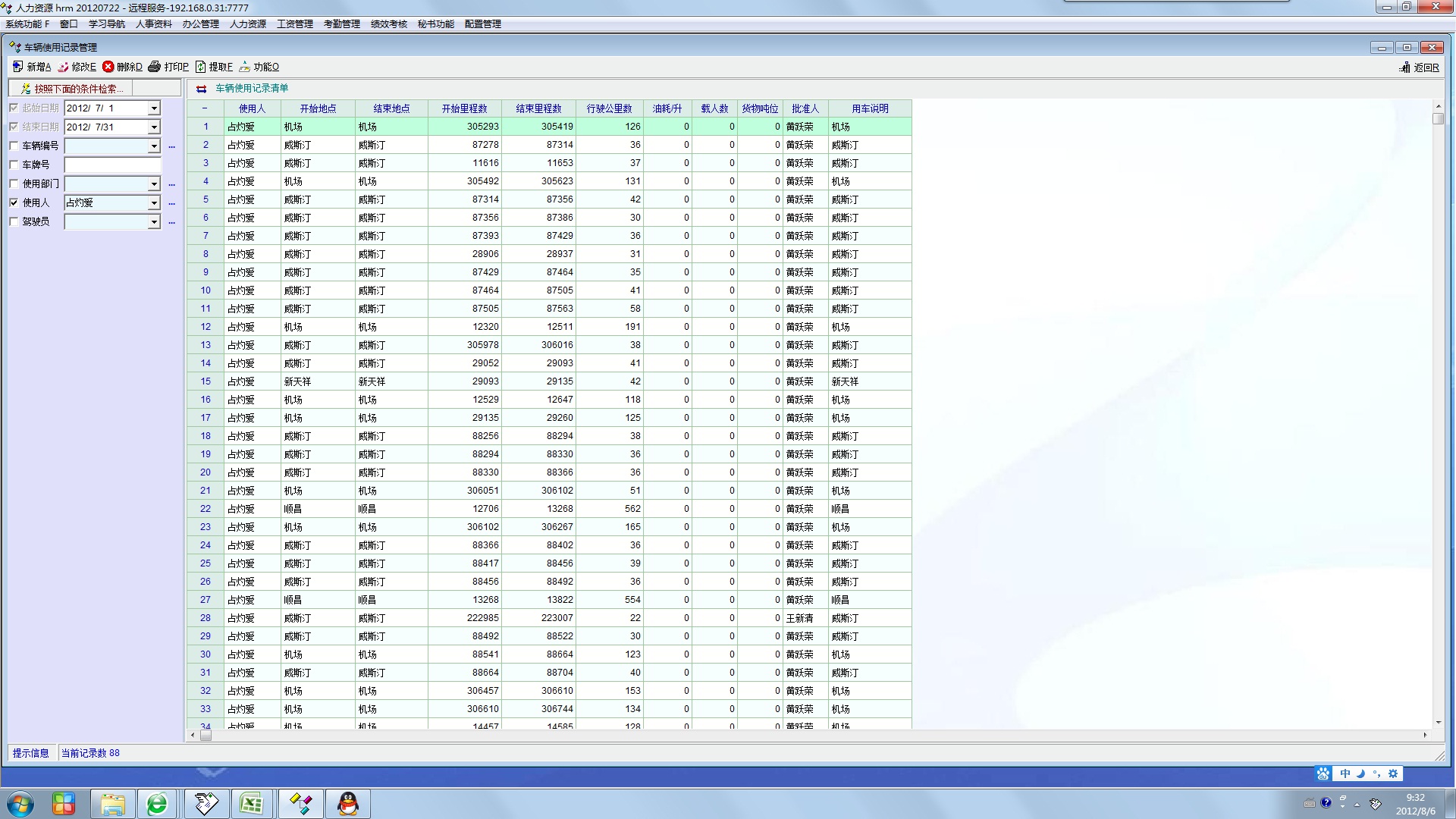Open QQ penguin icon in taskbar
The width and height of the screenshot is (1456, 819).
pyautogui.click(x=348, y=803)
